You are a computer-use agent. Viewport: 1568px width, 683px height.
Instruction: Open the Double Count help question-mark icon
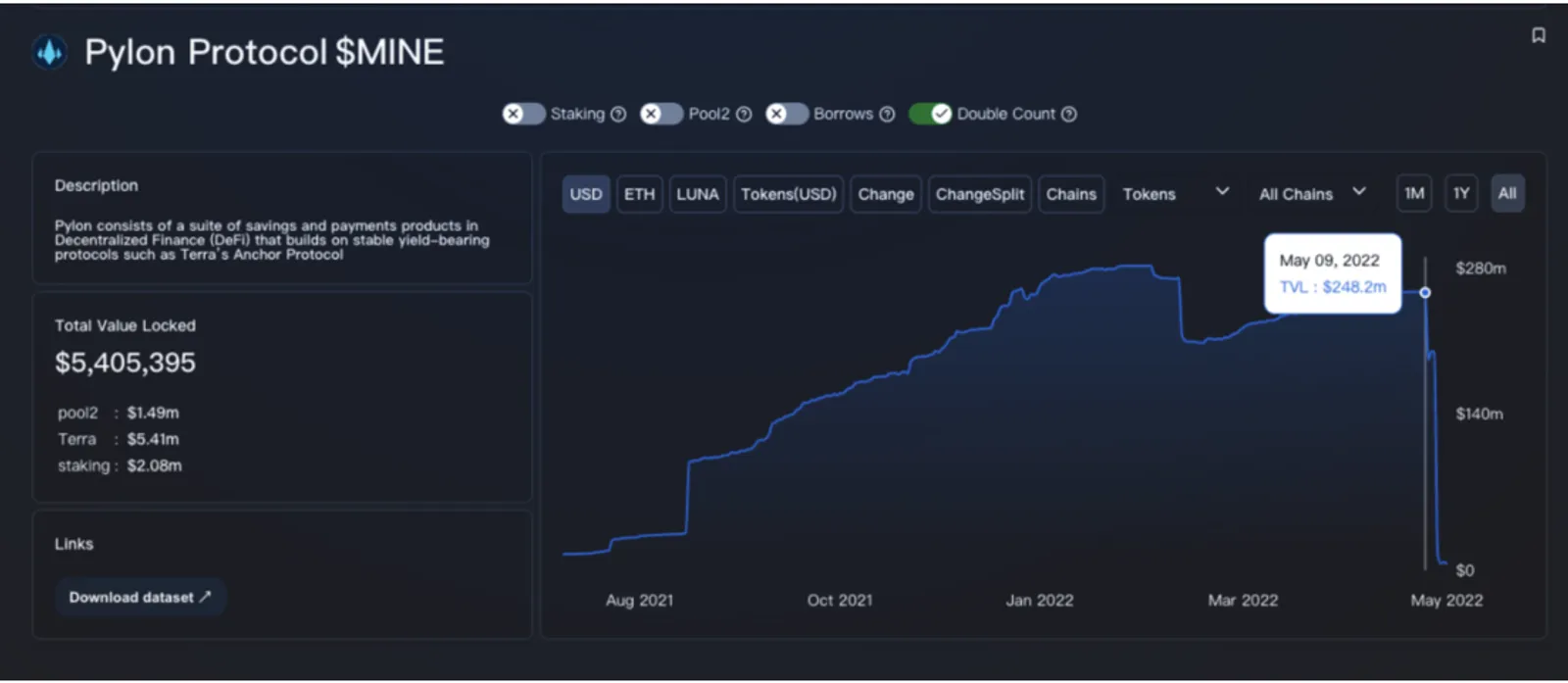tap(1069, 114)
